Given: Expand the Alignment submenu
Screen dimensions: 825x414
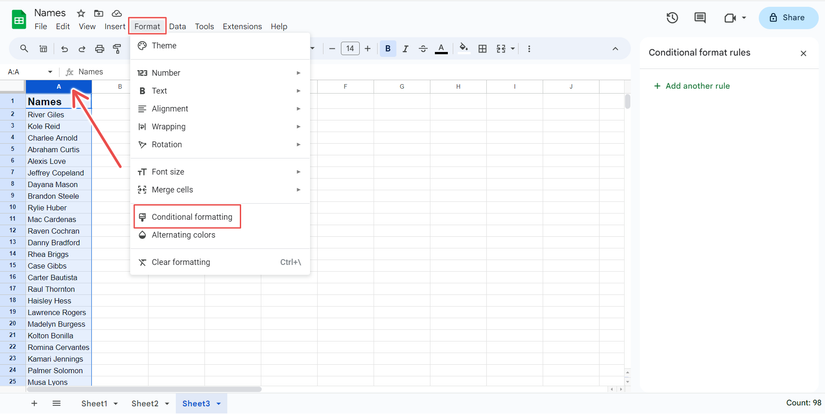Looking at the screenshot, I should (x=220, y=109).
